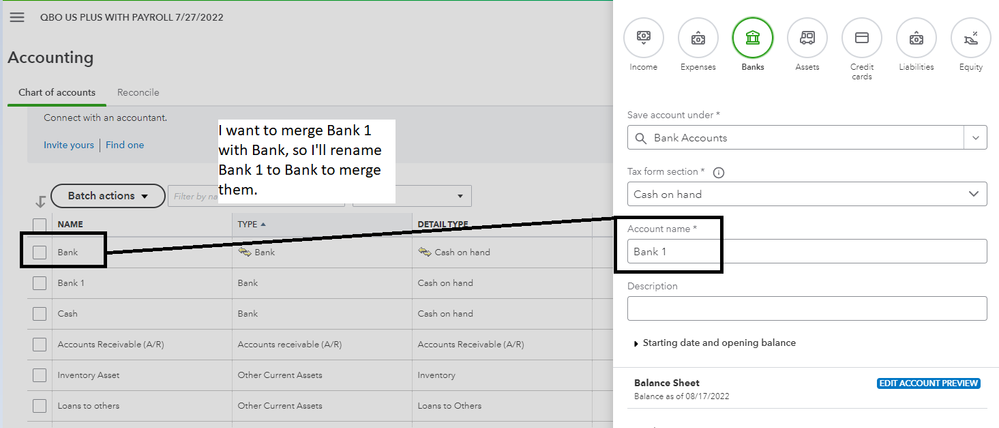The image size is (999, 428).
Task: Switch to the Reconcile tab
Action: coord(138,92)
